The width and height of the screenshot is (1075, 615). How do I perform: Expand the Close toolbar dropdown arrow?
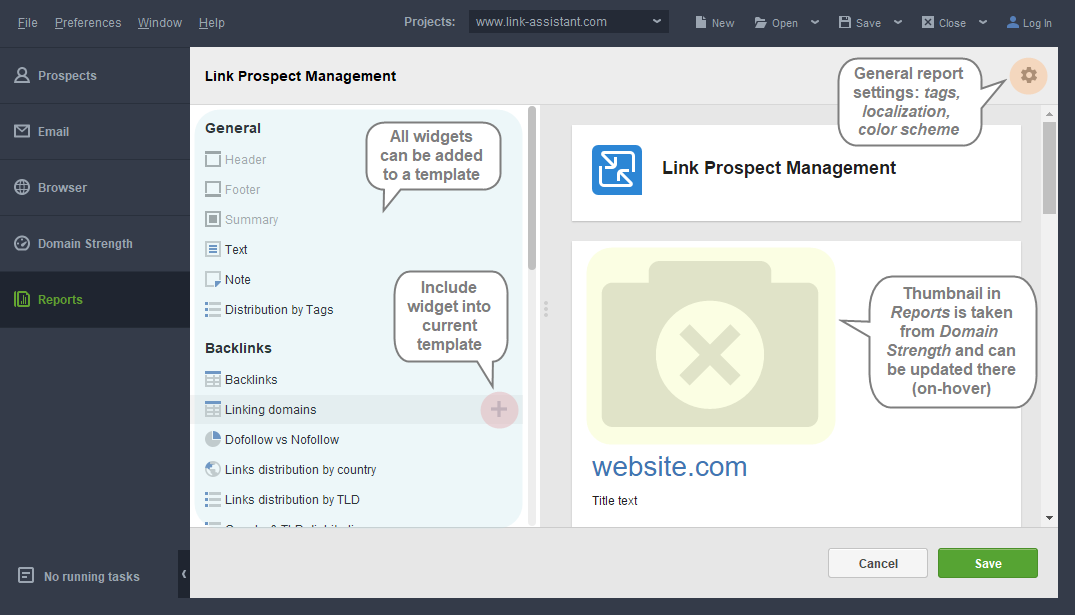click(x=983, y=22)
